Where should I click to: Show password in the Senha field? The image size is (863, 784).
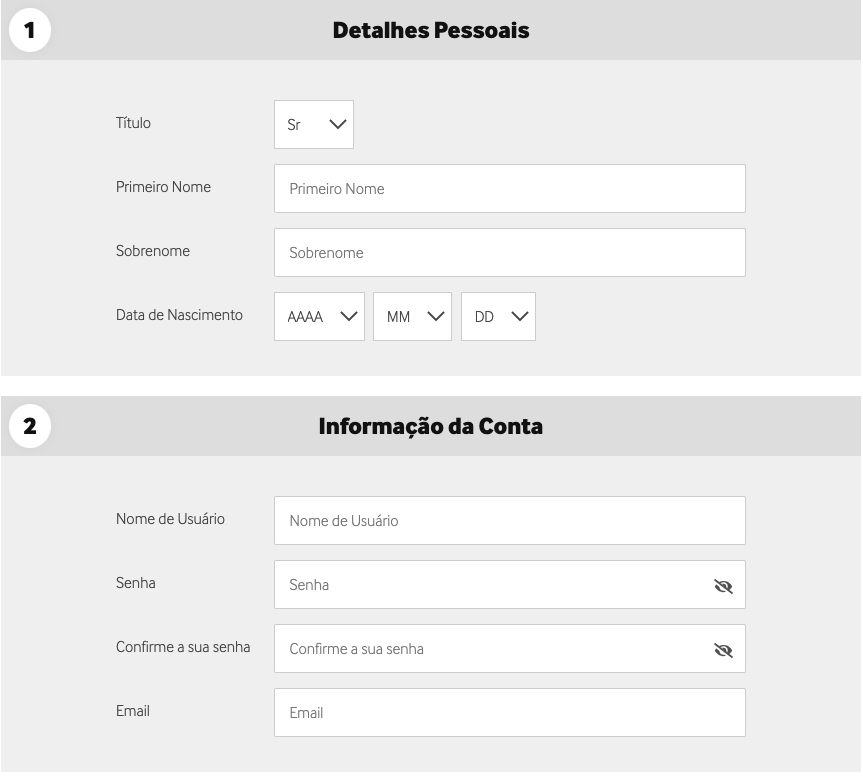click(723, 586)
